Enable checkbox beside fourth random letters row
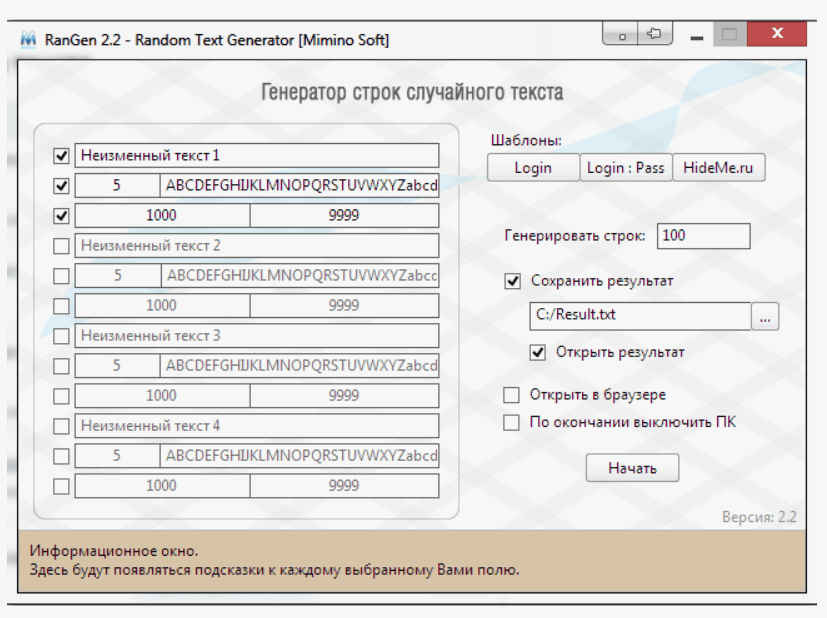 pyautogui.click(x=61, y=456)
